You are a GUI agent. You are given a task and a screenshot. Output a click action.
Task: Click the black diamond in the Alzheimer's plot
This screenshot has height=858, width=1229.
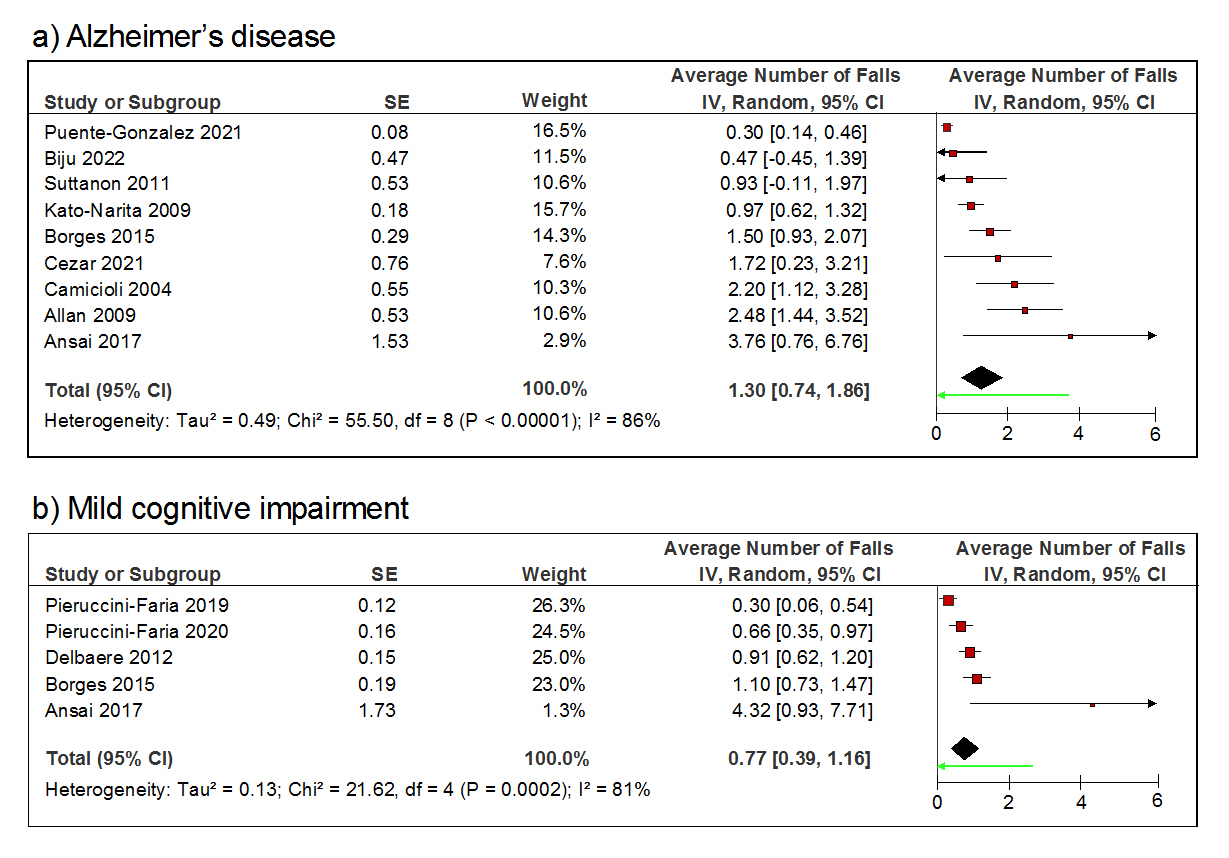click(x=981, y=377)
